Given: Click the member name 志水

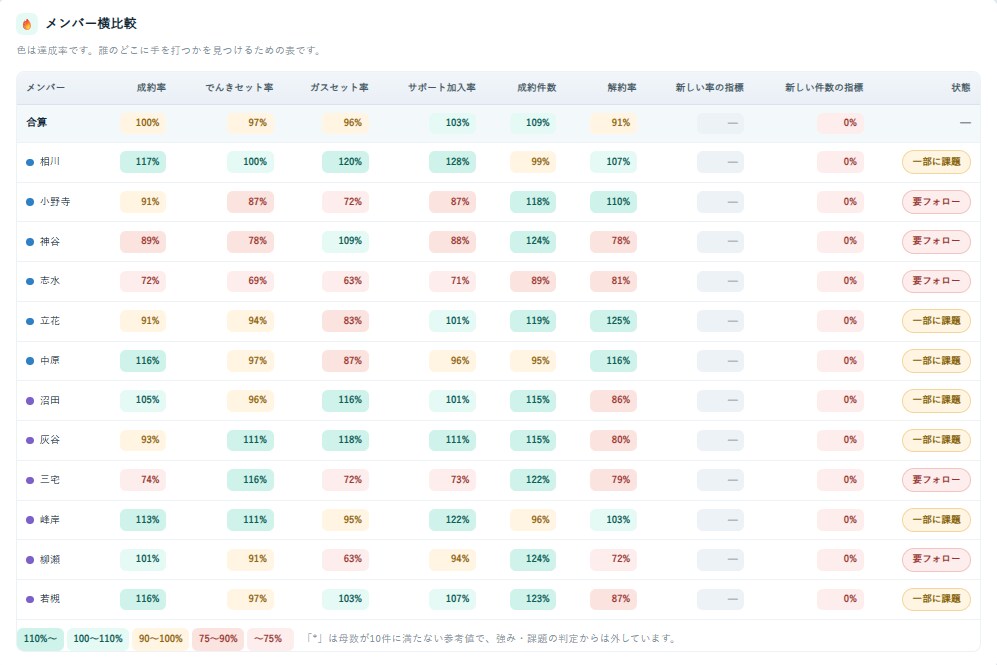Looking at the screenshot, I should pos(50,281).
